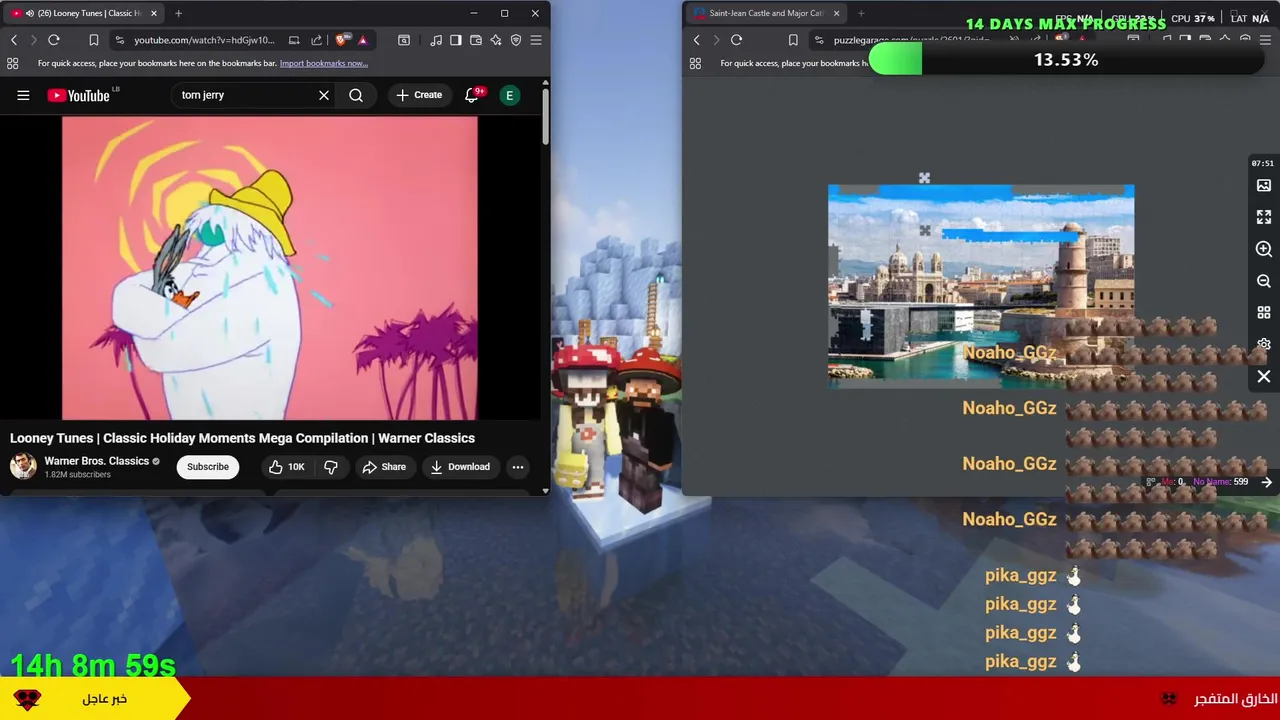
Task: Click the YouTube address bar URL
Action: [x=204, y=40]
